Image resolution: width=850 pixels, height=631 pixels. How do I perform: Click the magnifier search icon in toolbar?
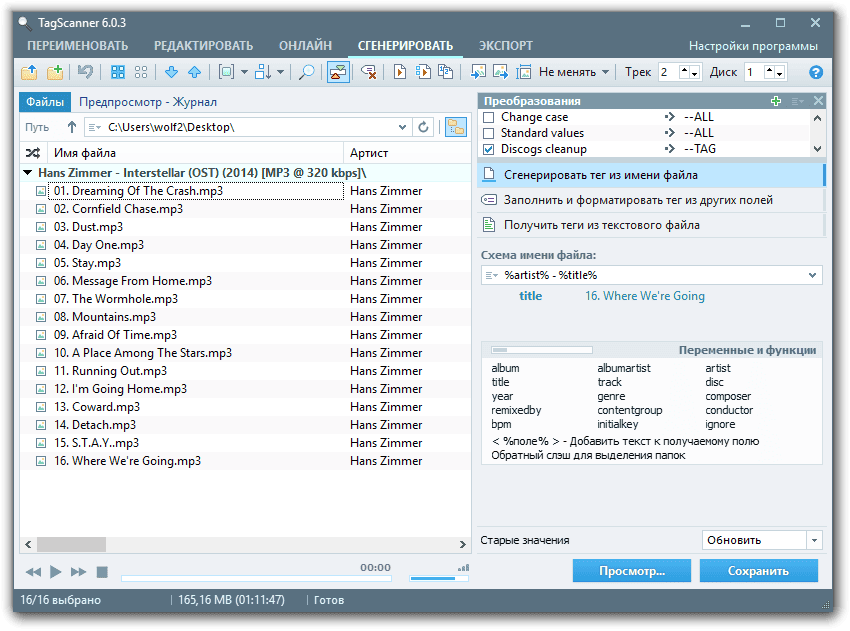click(307, 72)
